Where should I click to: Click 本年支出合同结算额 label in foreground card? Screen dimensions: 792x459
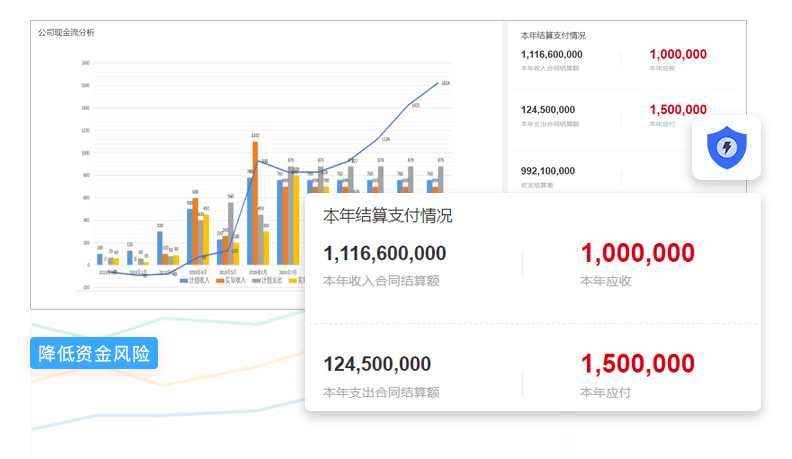click(x=381, y=392)
